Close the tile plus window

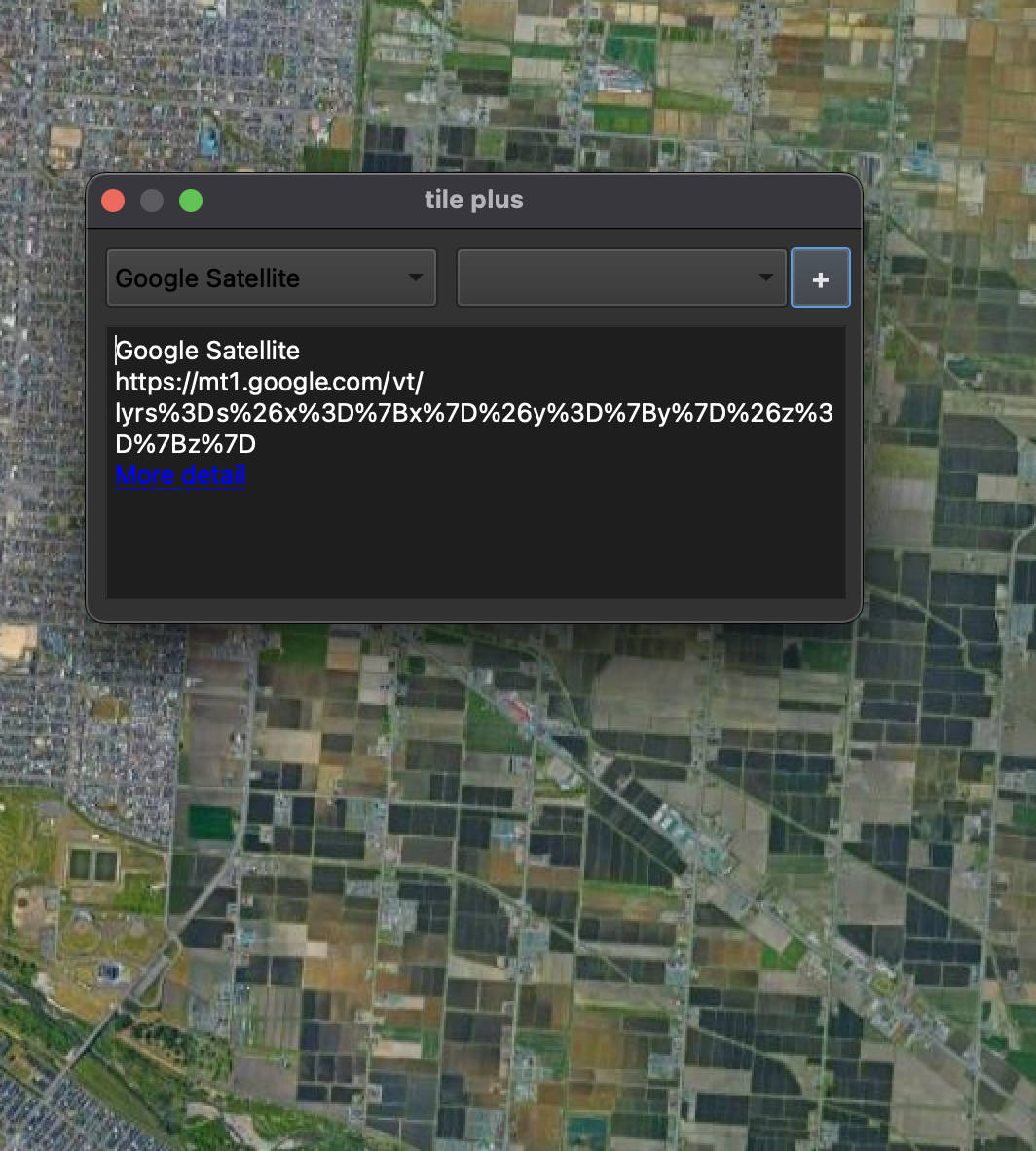(x=113, y=201)
